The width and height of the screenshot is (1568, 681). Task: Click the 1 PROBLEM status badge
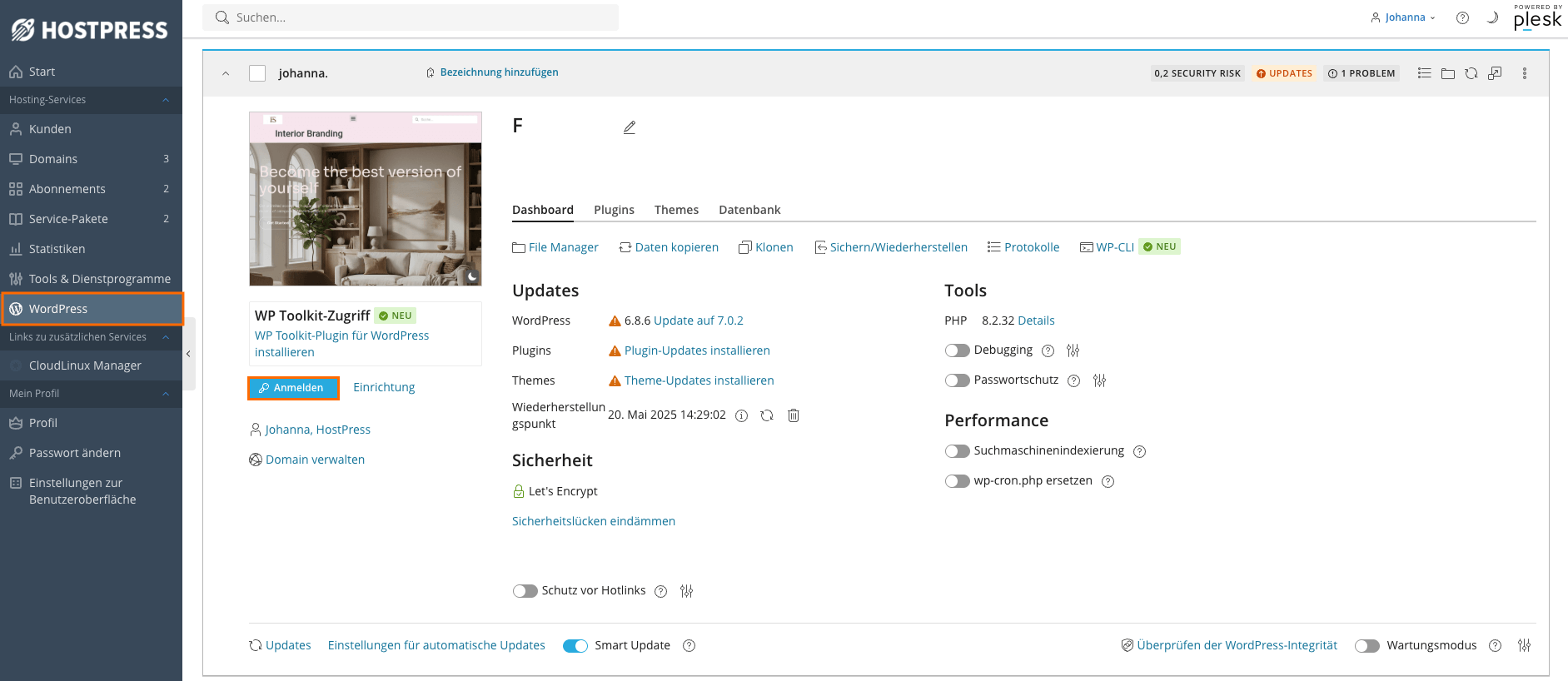click(1361, 73)
